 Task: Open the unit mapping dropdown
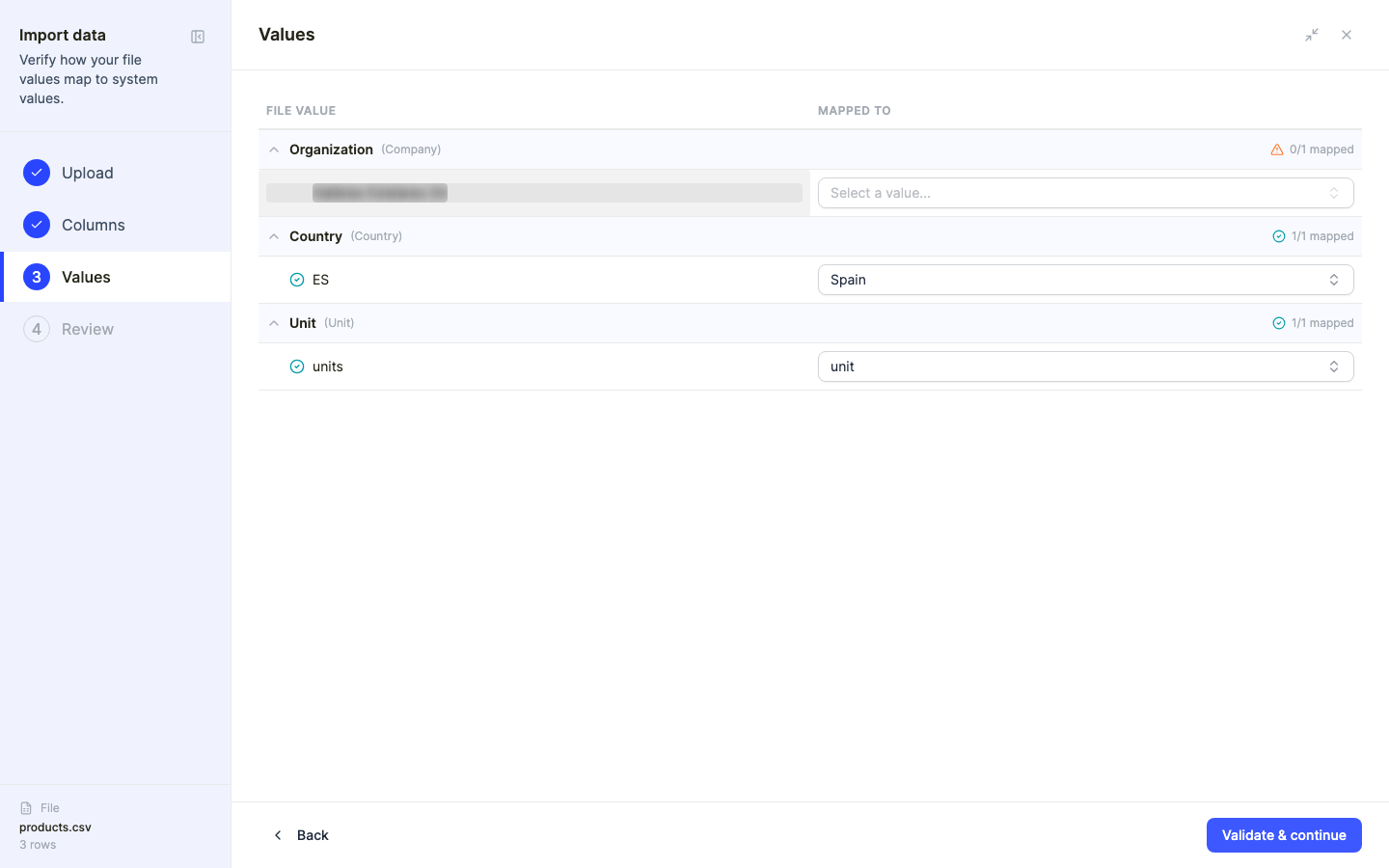point(1086,366)
